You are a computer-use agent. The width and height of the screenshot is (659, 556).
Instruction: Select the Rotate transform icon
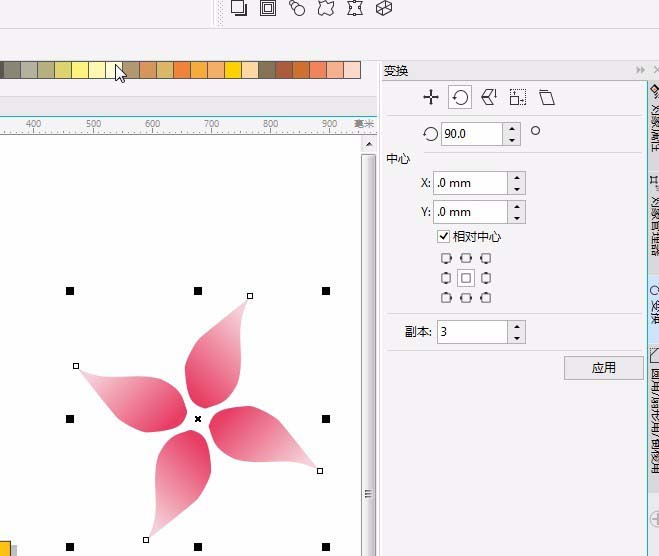click(460, 97)
